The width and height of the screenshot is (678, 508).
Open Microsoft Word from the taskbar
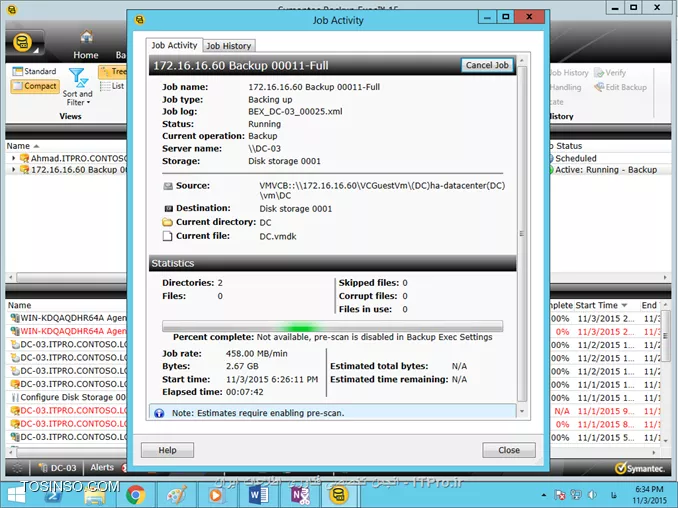pyautogui.click(x=258, y=495)
